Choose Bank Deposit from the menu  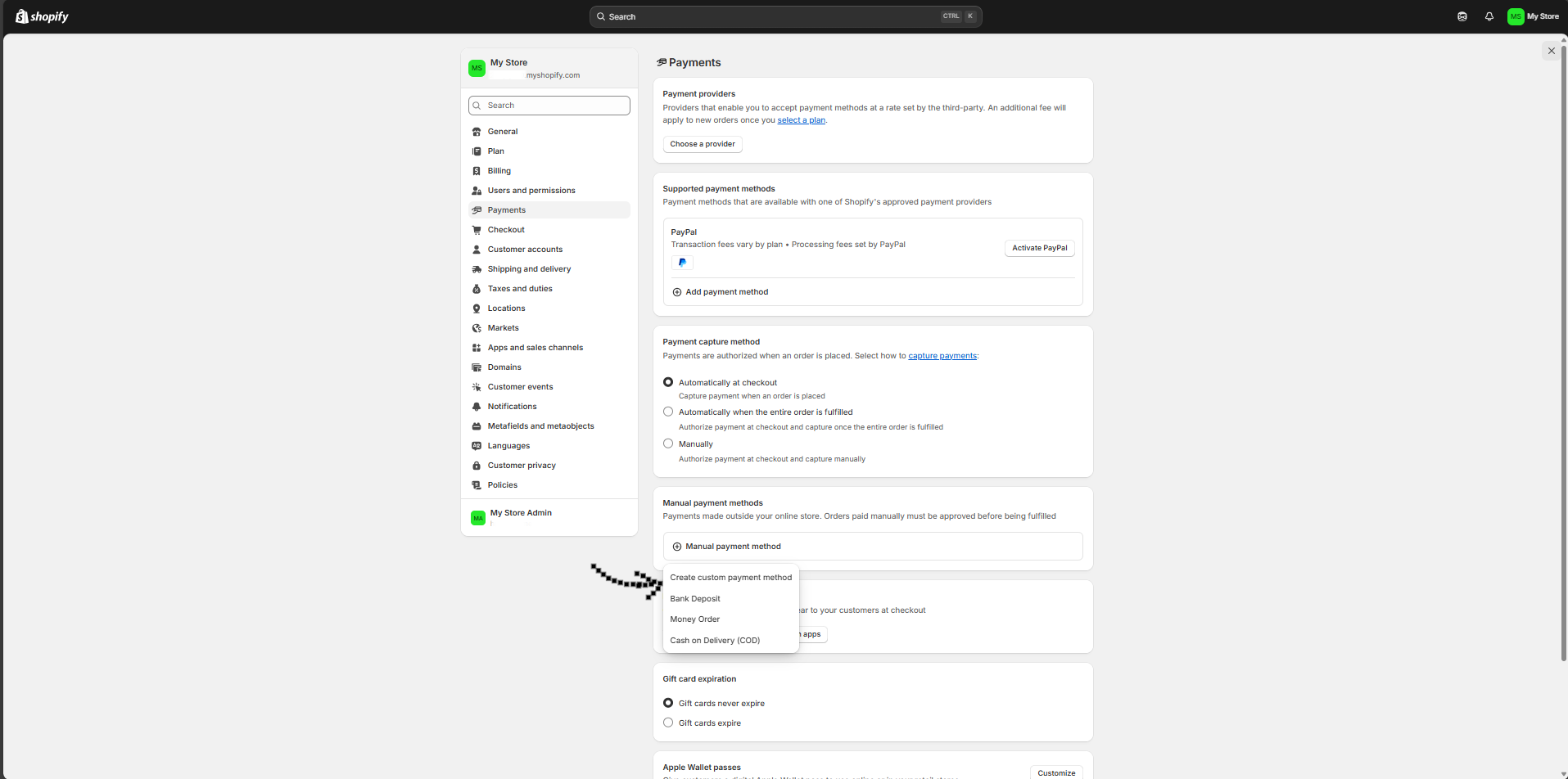(730, 599)
